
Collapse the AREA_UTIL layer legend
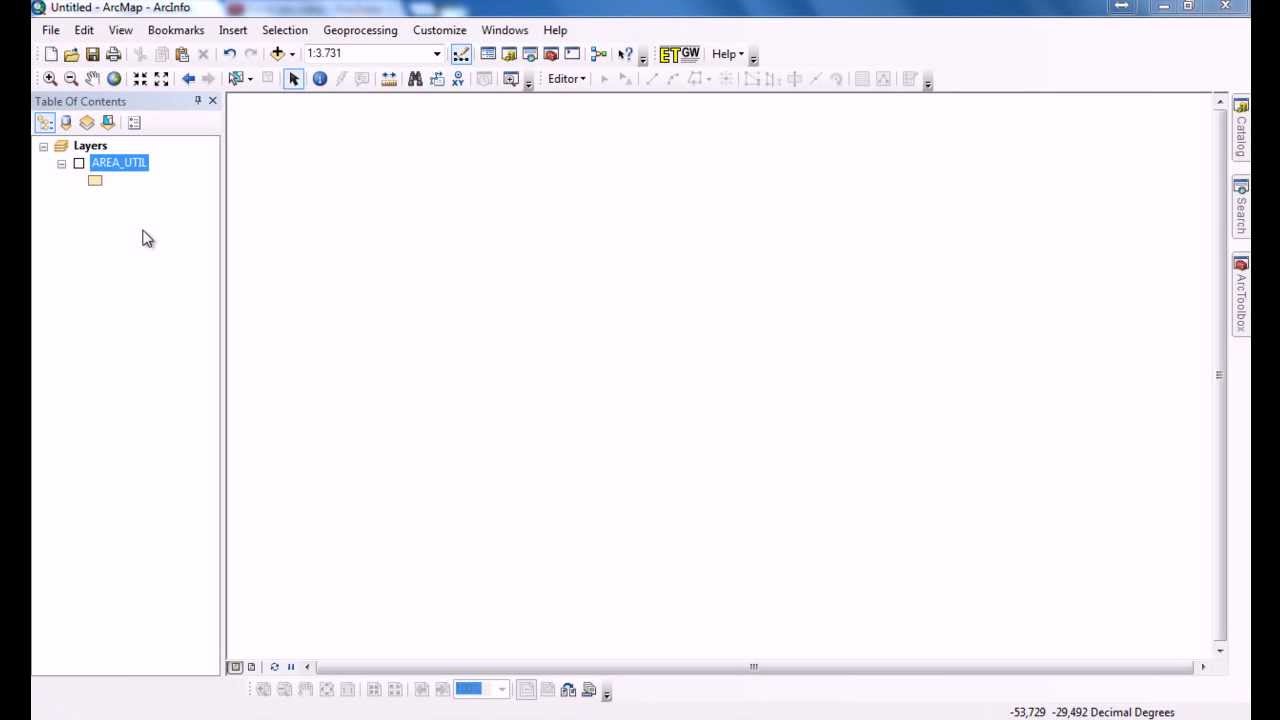tap(62, 163)
